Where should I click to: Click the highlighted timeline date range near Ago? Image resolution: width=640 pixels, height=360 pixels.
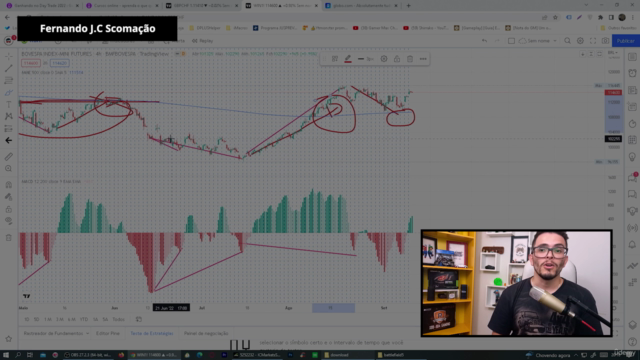pos(333,308)
